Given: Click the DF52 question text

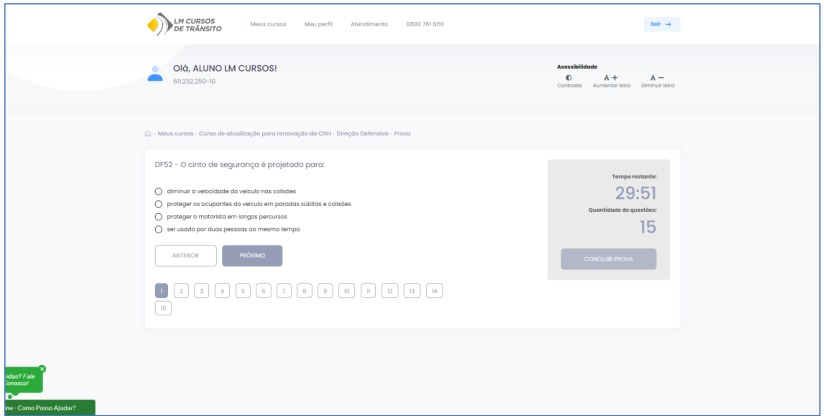Looking at the screenshot, I should click(240, 165).
